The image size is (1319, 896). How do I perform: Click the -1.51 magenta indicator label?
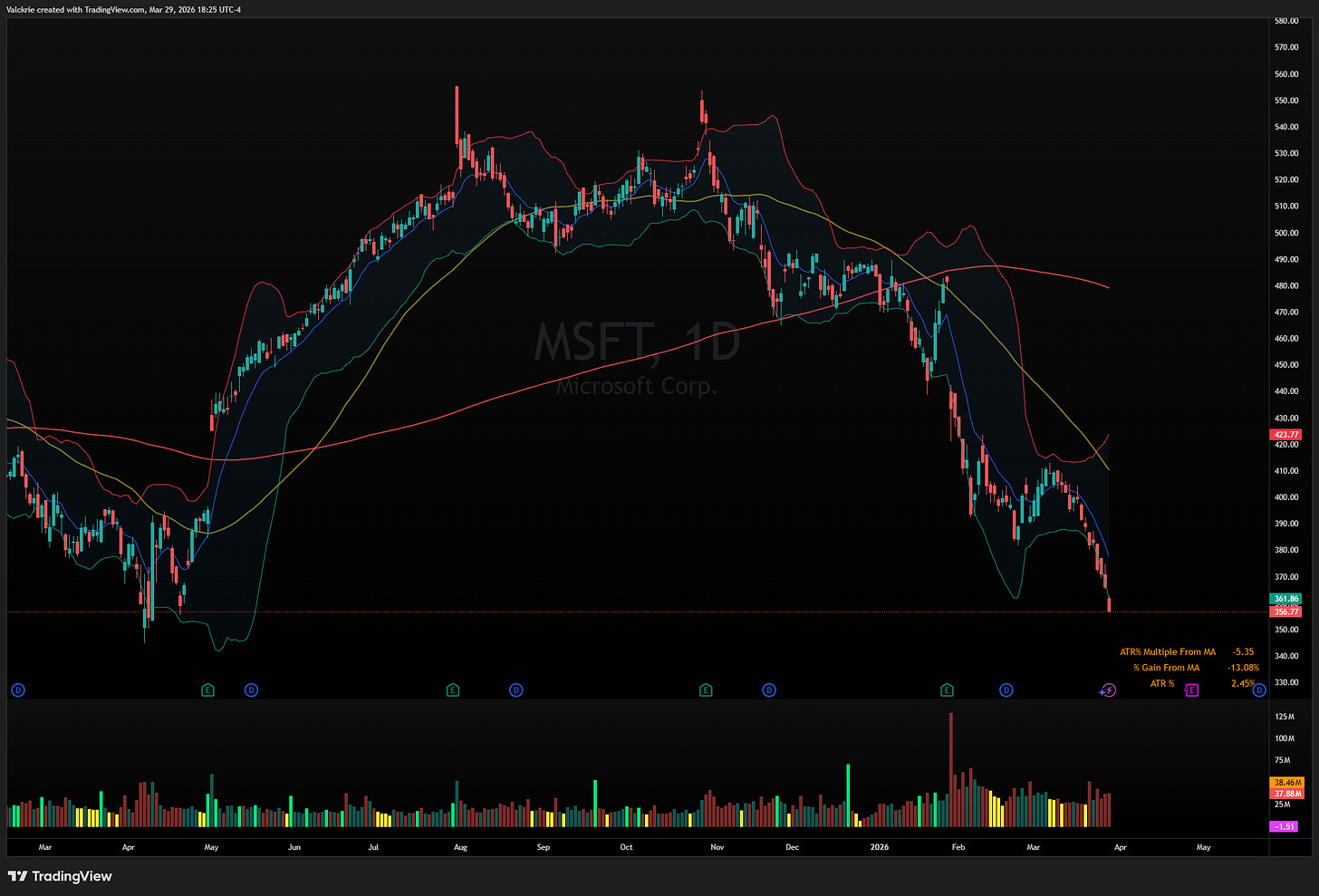(1284, 826)
